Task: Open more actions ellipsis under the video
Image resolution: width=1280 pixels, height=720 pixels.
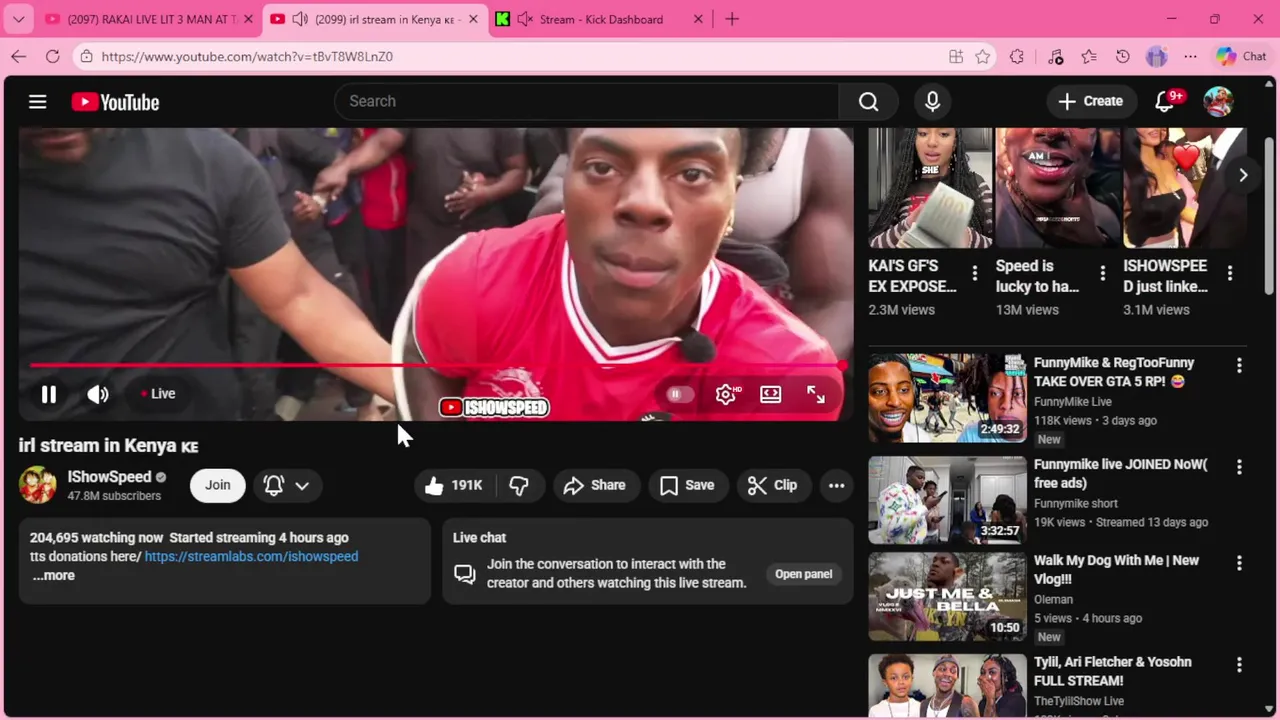Action: tap(836, 485)
